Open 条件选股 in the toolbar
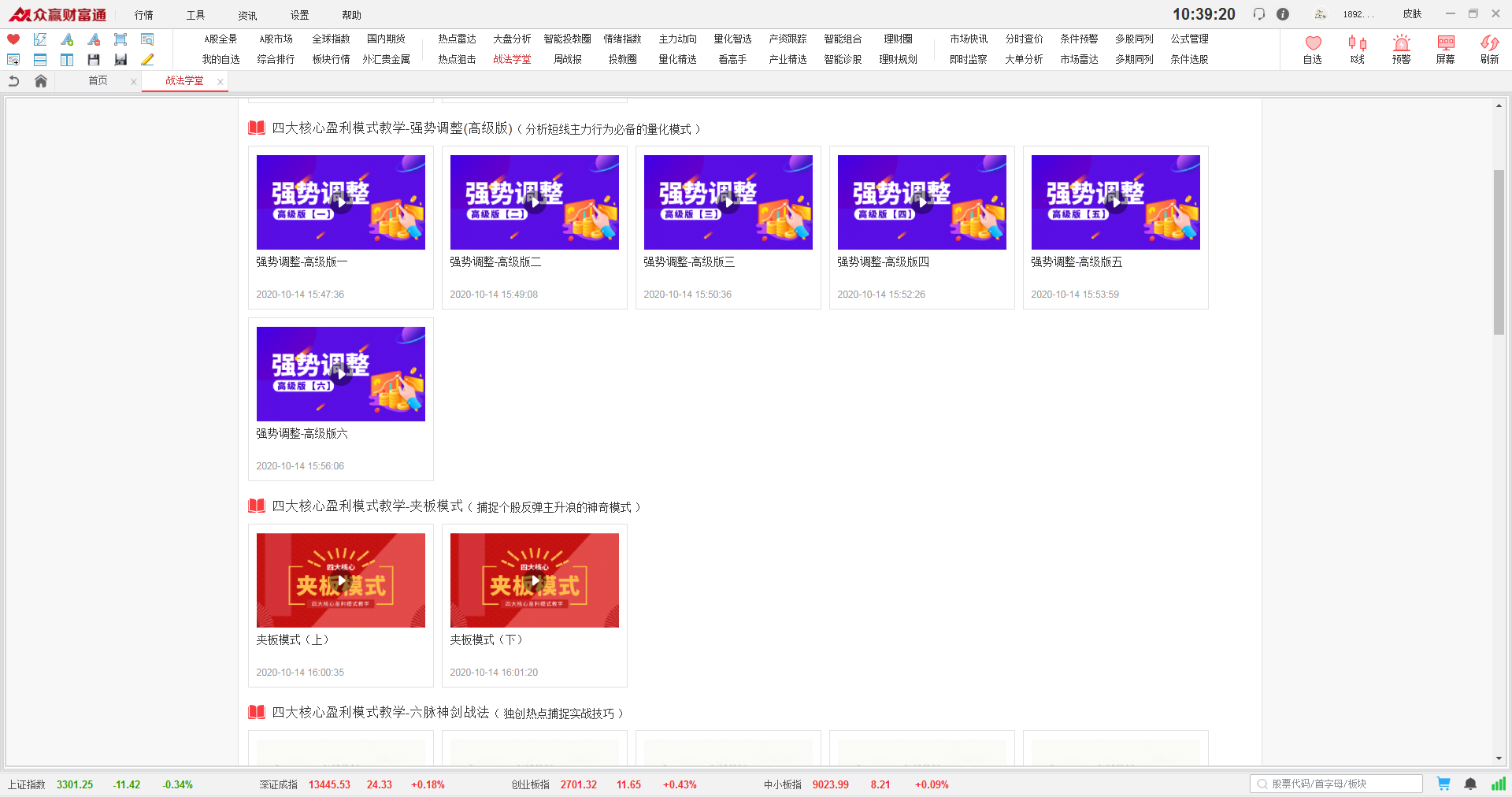This screenshot has width=1512, height=797. point(1189,59)
